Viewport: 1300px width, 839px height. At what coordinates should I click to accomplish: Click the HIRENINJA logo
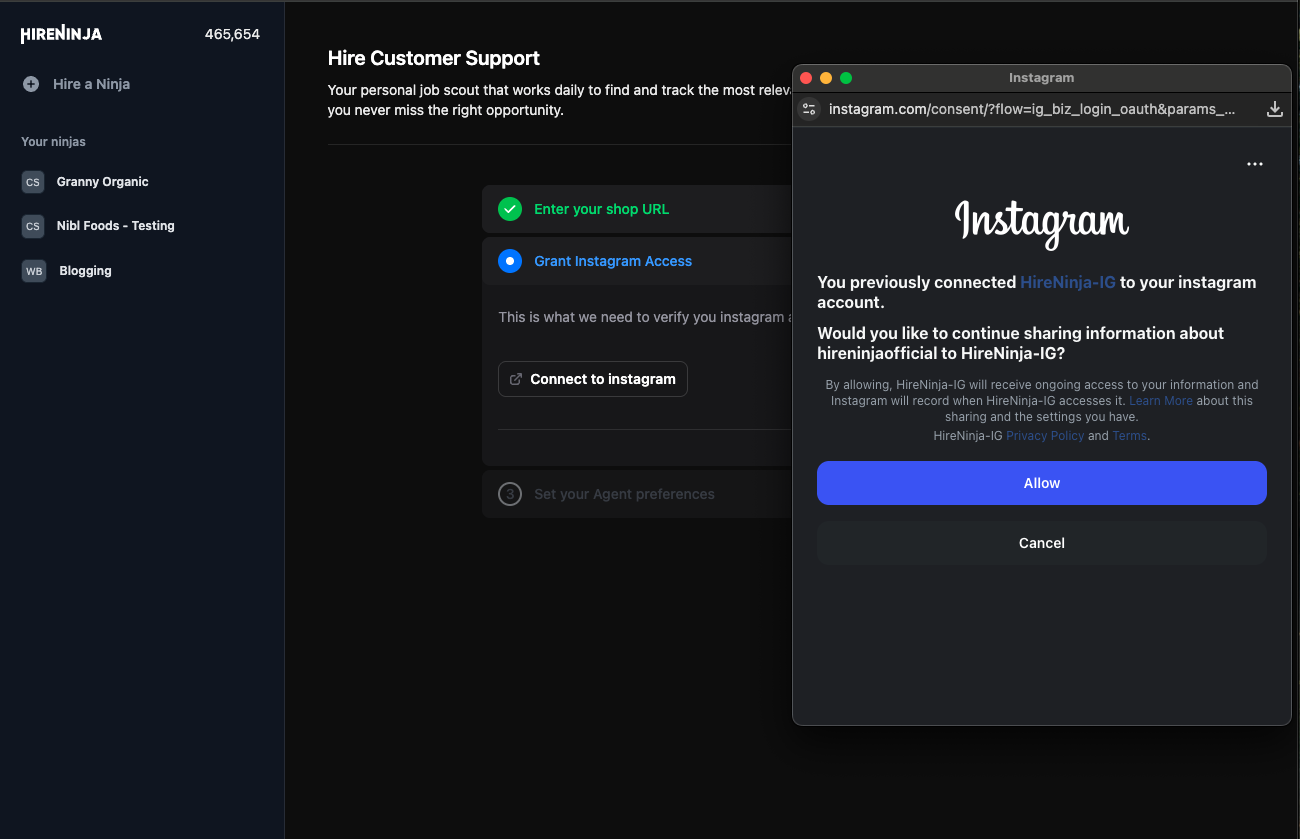tap(60, 33)
